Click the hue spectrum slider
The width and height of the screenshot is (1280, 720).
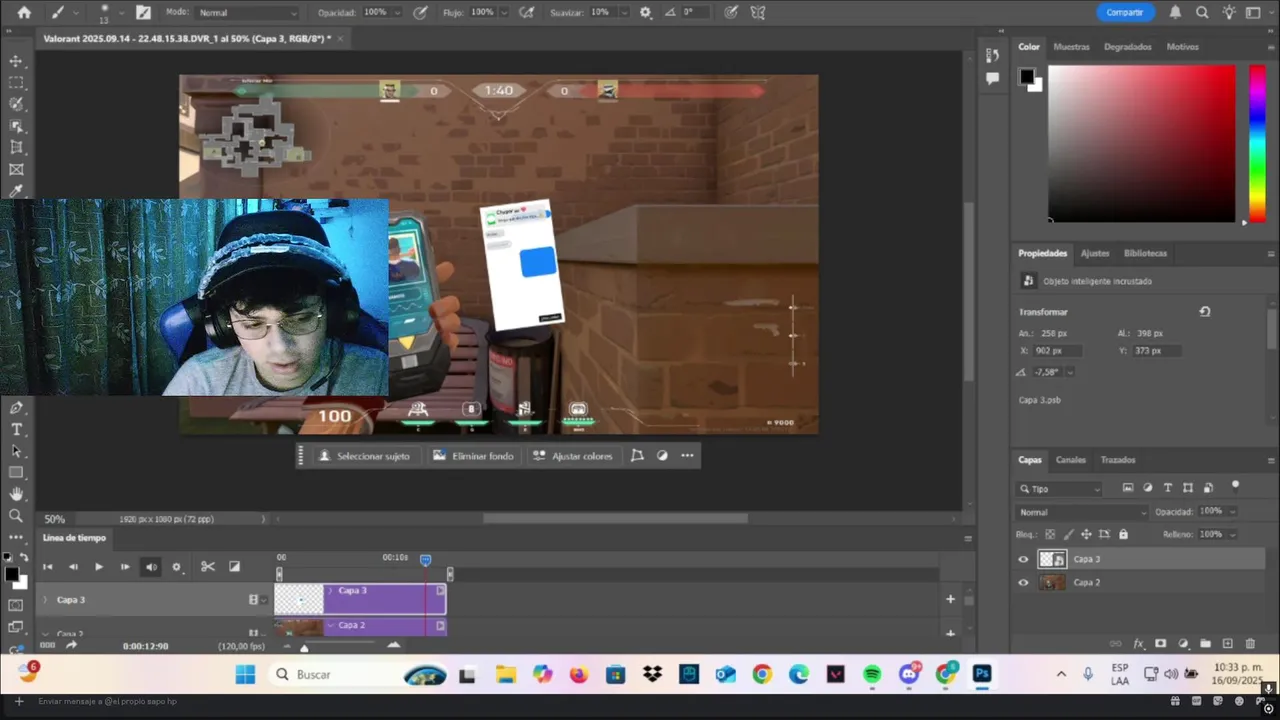pos(1257,144)
